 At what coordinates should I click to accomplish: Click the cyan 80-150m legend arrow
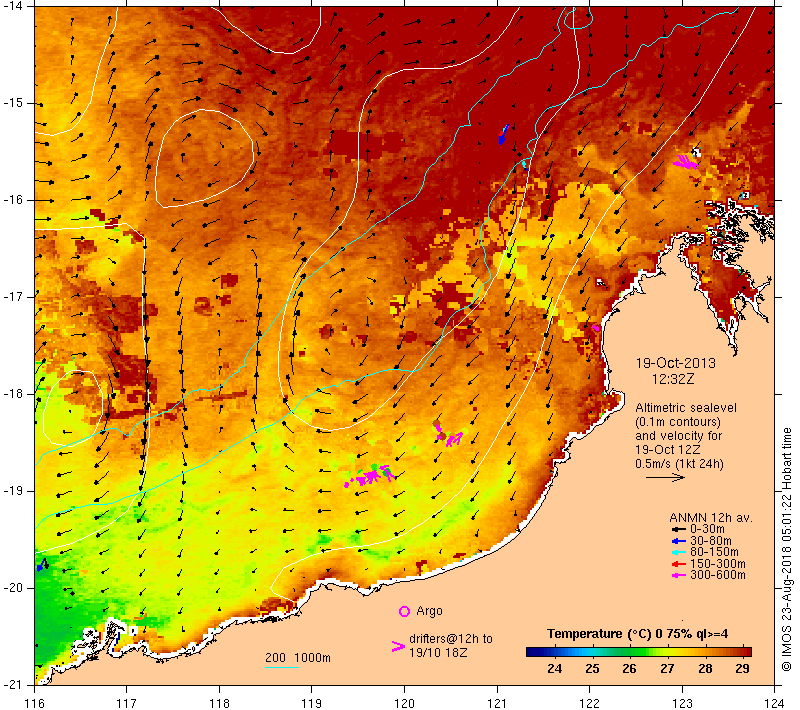pos(679,552)
